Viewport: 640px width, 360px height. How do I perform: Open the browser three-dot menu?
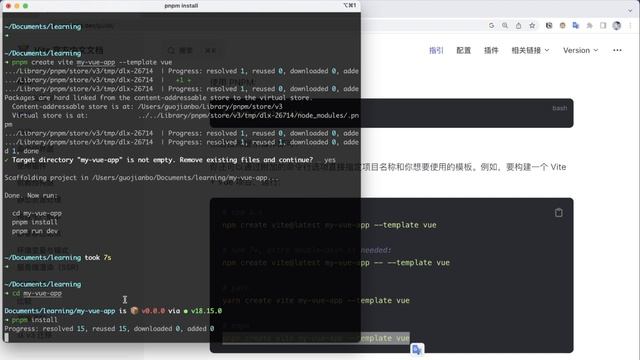click(630, 25)
